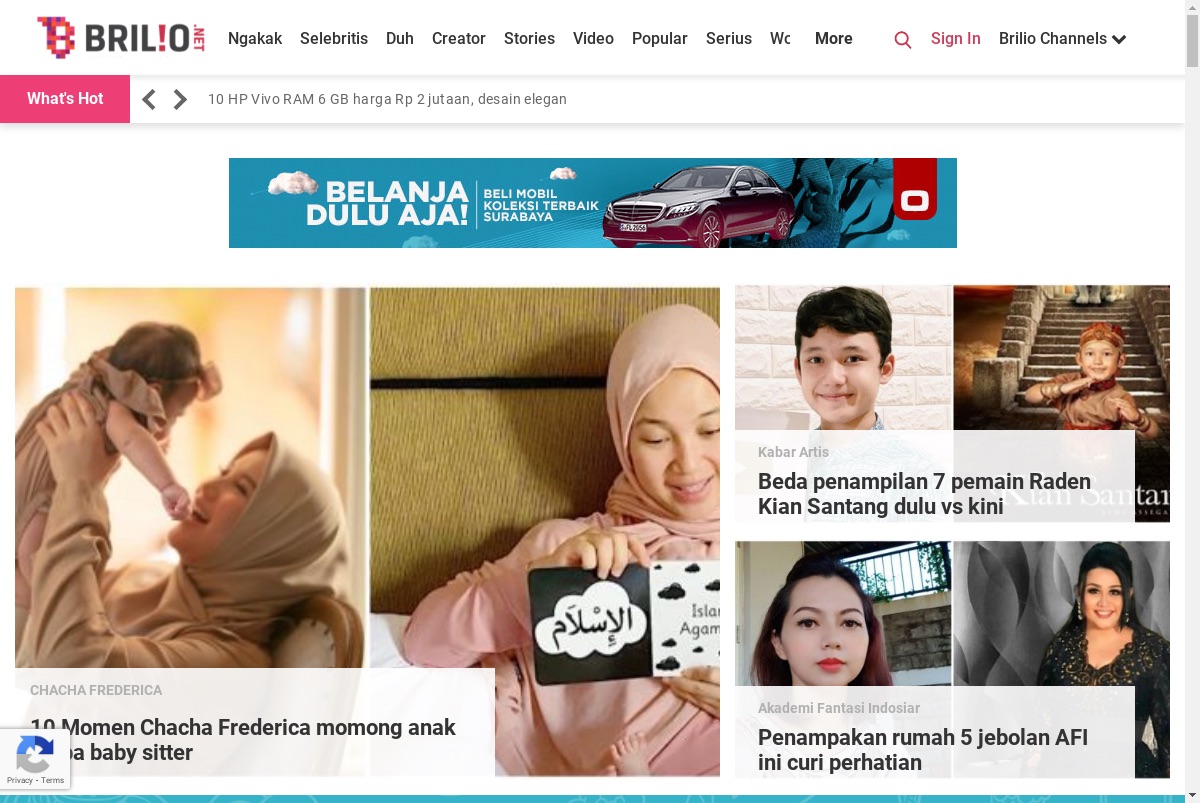Open the Creator section
Viewport: 1200px width, 803px height.
click(459, 39)
